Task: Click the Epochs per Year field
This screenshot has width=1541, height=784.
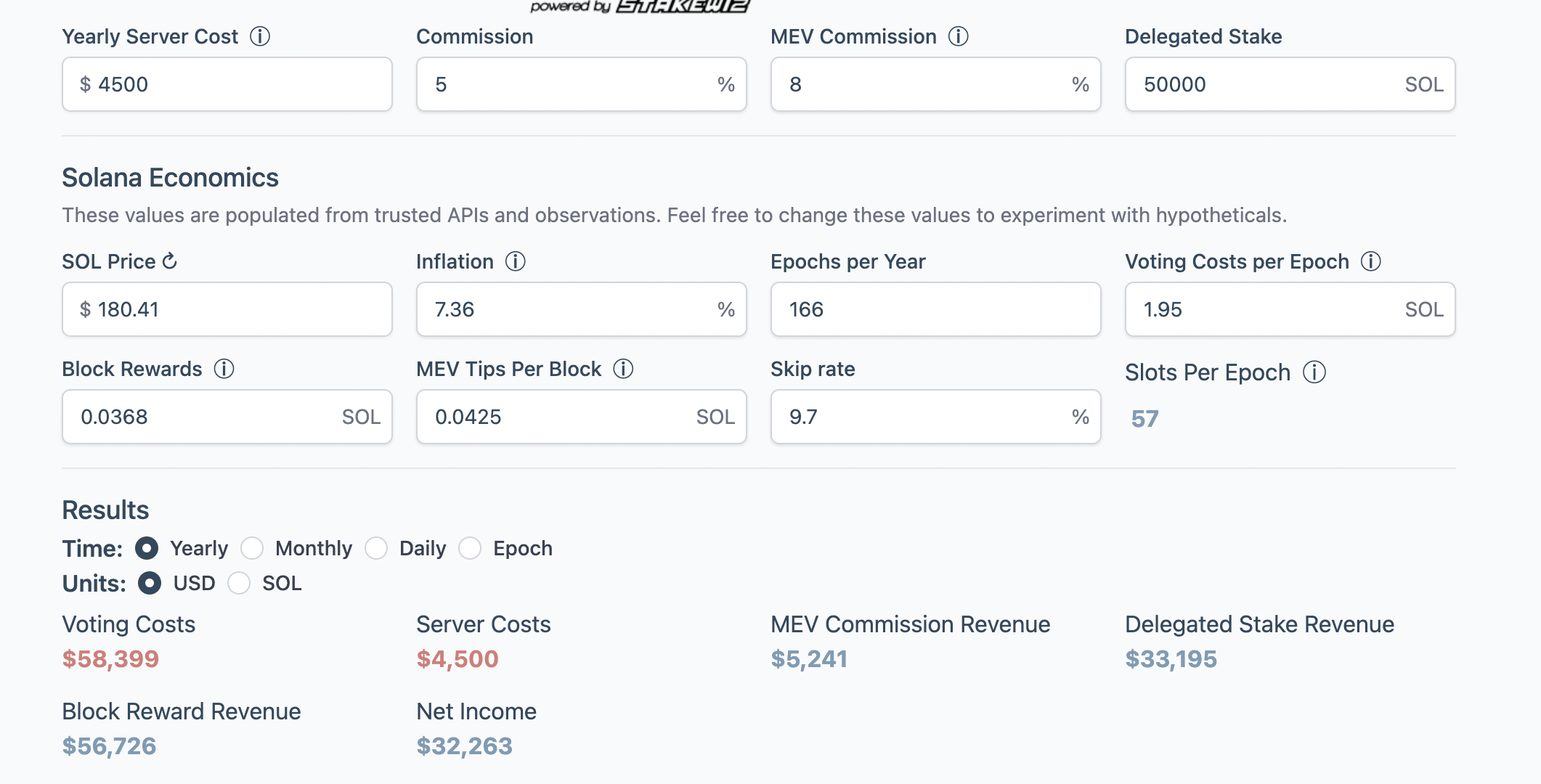Action: pos(936,309)
